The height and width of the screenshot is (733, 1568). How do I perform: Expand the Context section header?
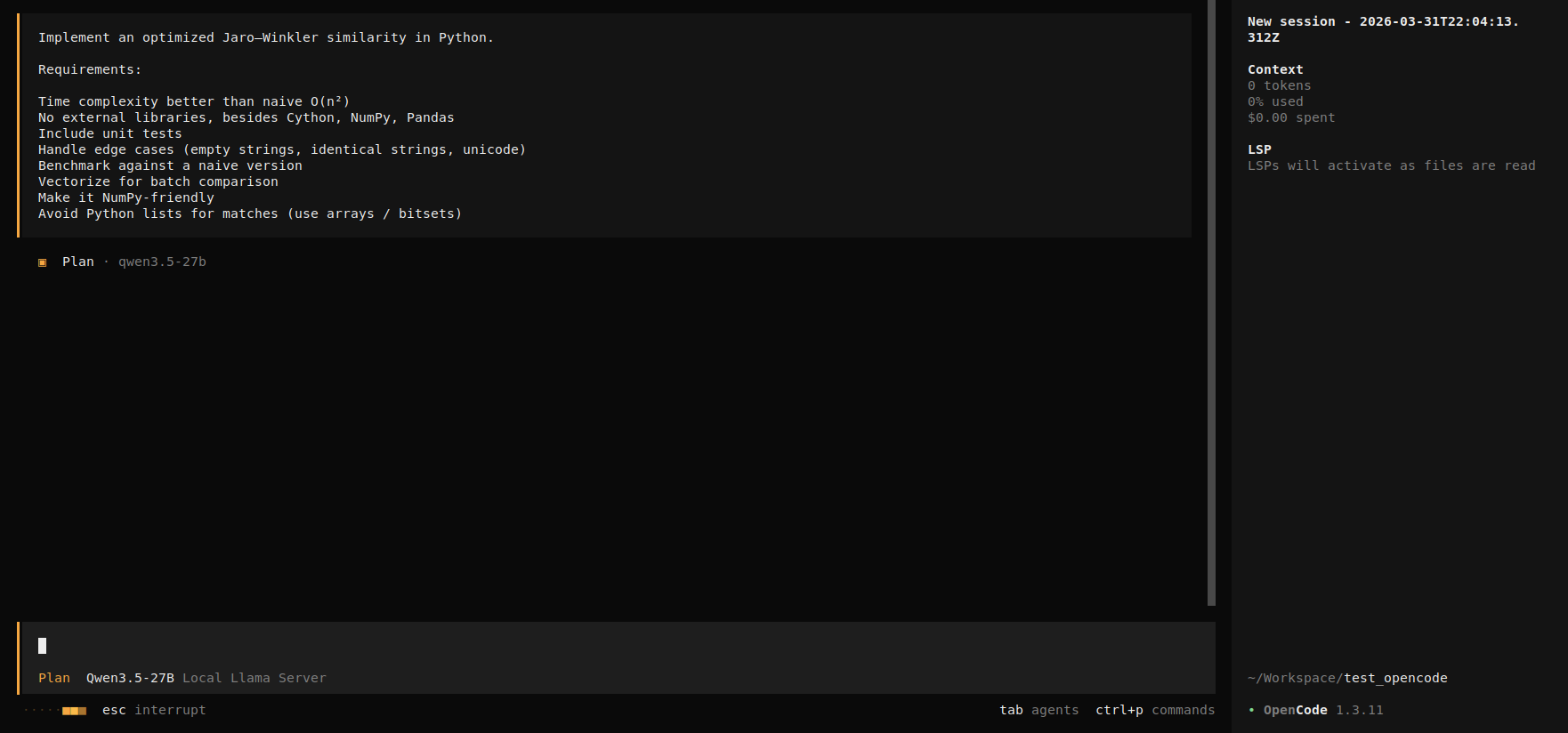click(1274, 69)
